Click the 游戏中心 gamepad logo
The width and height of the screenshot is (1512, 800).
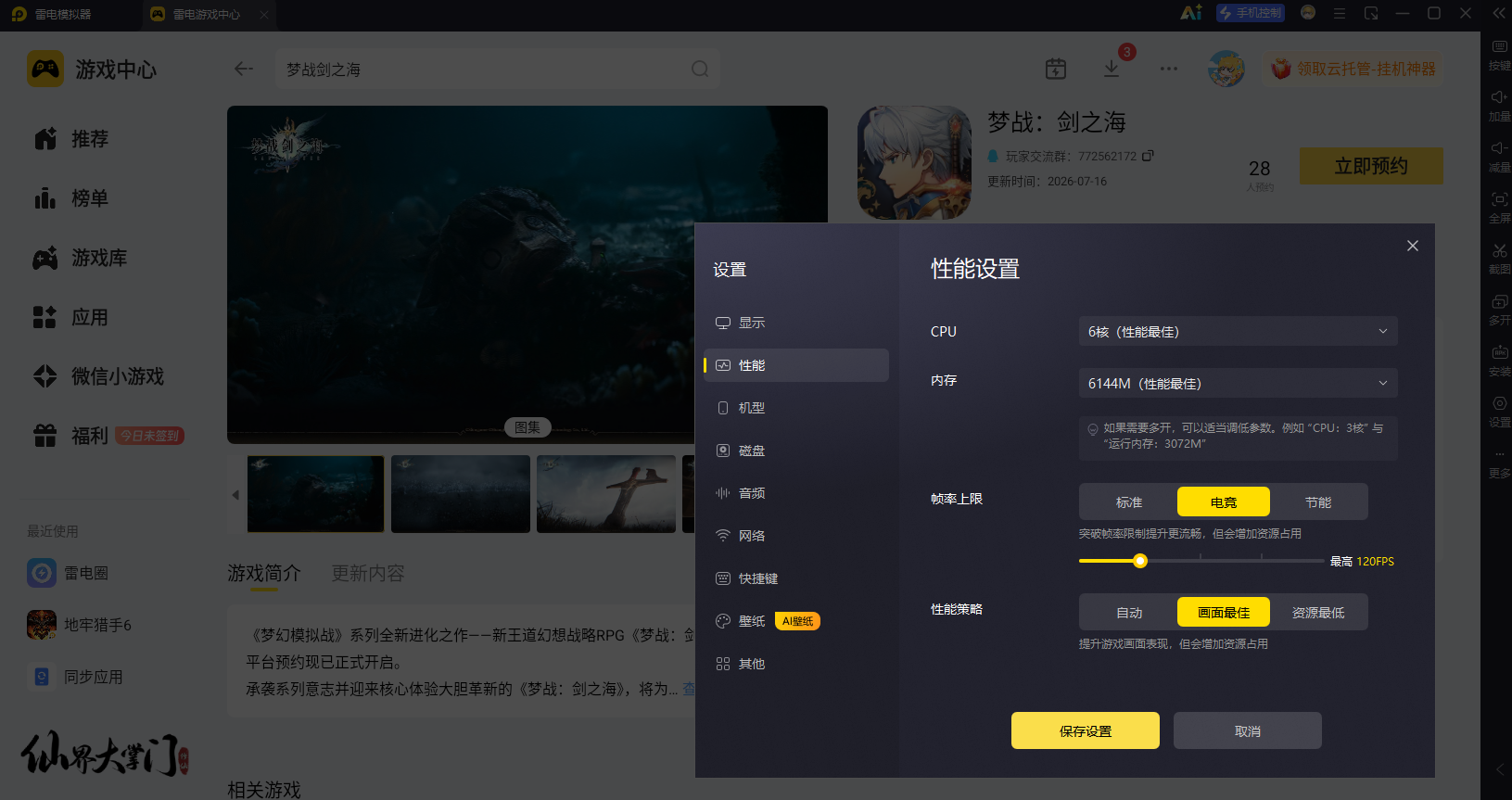(45, 69)
